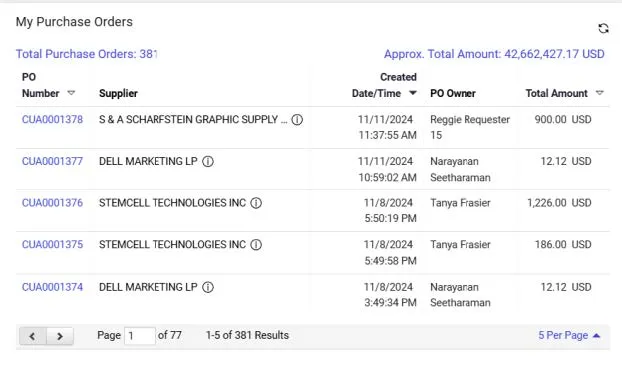Viewport: 622px width, 370px height.
Task: Refresh the My Purchase Orders list
Action: click(x=603, y=29)
